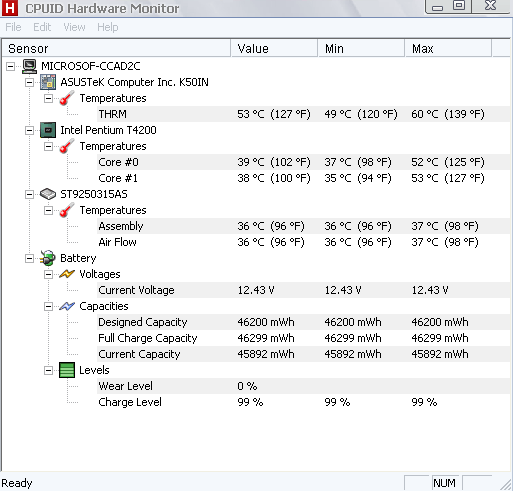Select the MICROSOF-CCAD2C tree label
Screen dimensions: 513x491
(91, 66)
